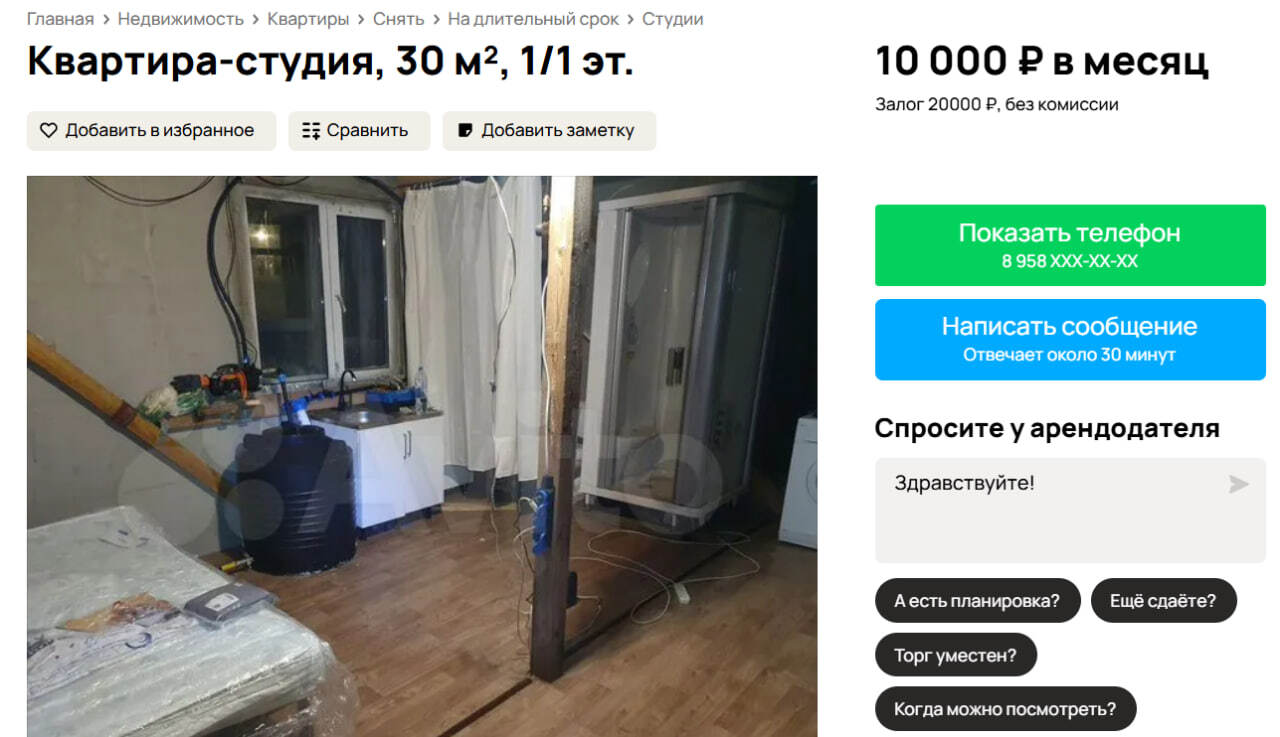This screenshot has width=1280, height=737.
Task: Click into the Здравствуйте message input field
Action: 1069,510
